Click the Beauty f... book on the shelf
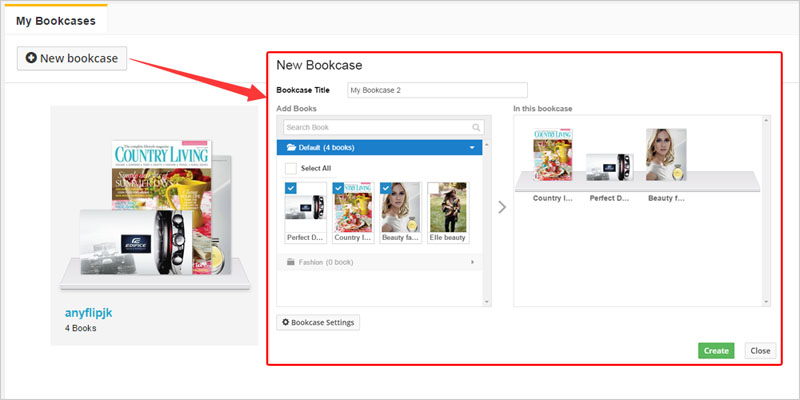Screen dimensions: 800x400 coord(665,156)
